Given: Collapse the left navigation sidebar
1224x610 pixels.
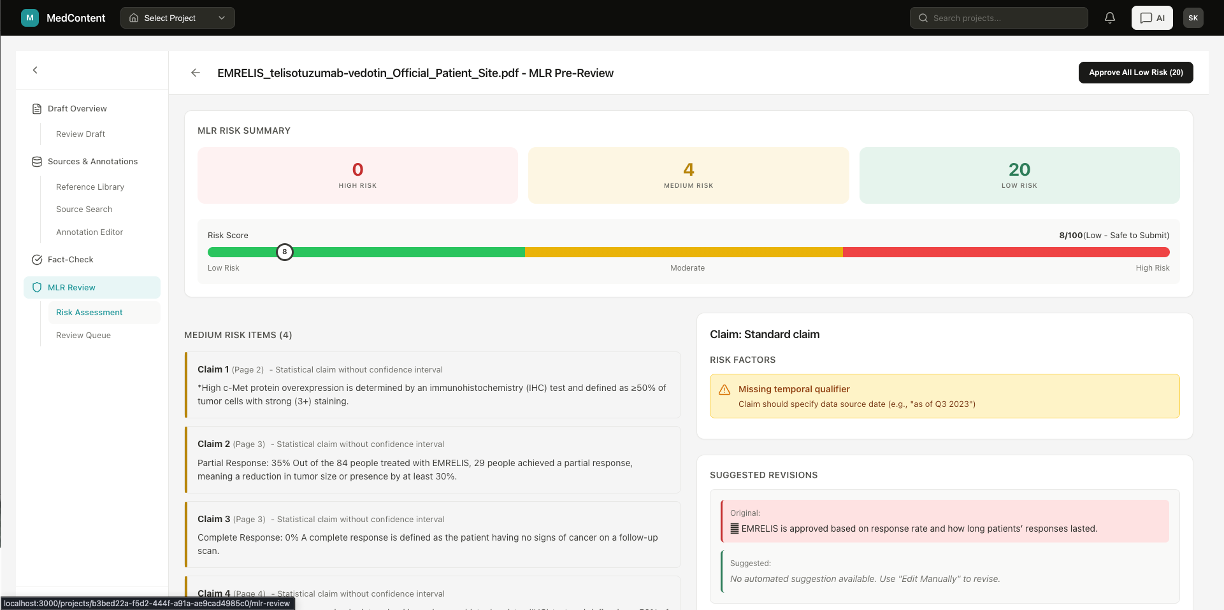Looking at the screenshot, I should point(34,69).
